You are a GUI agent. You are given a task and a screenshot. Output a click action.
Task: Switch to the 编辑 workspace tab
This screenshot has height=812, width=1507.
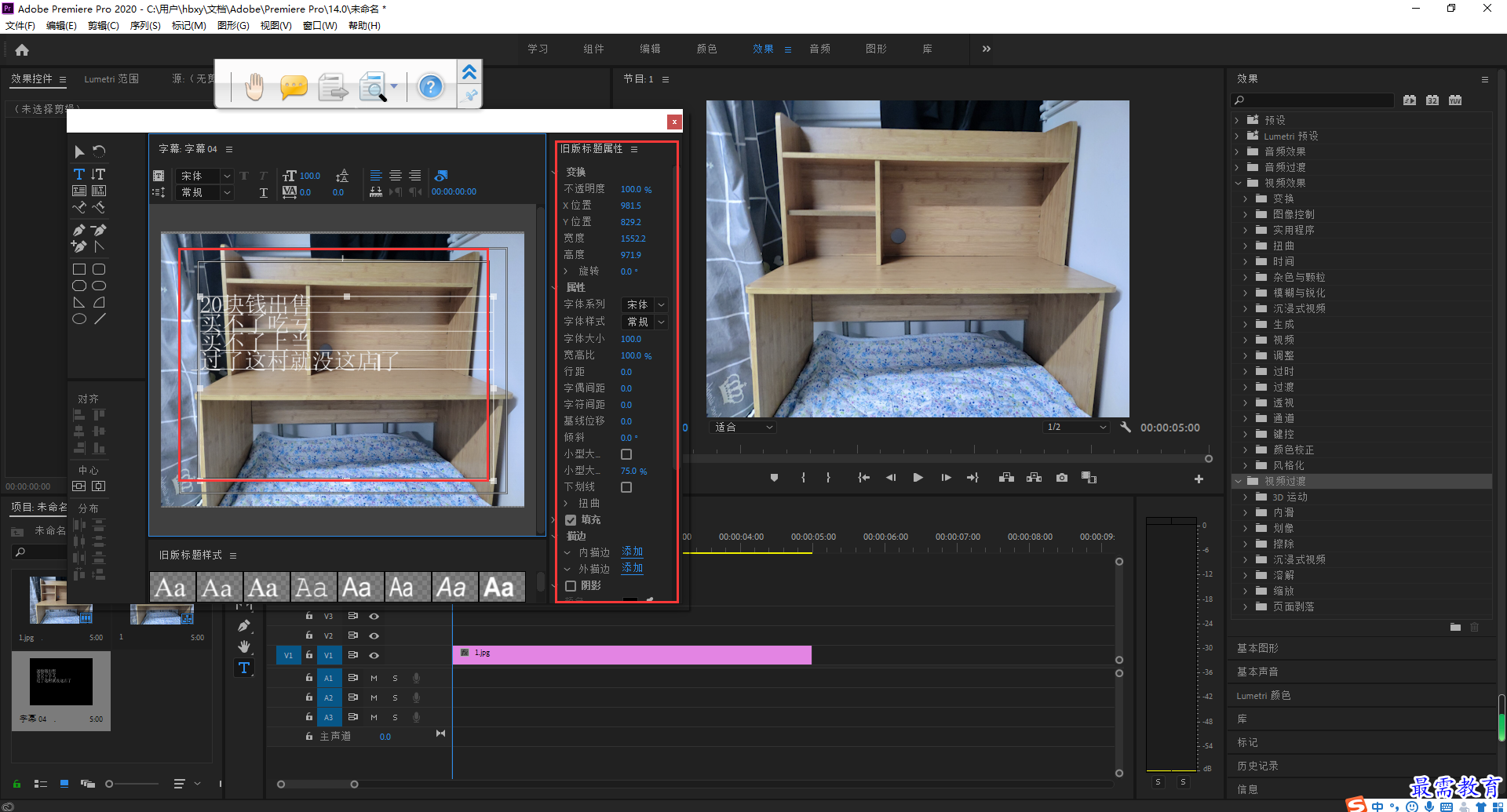650,49
